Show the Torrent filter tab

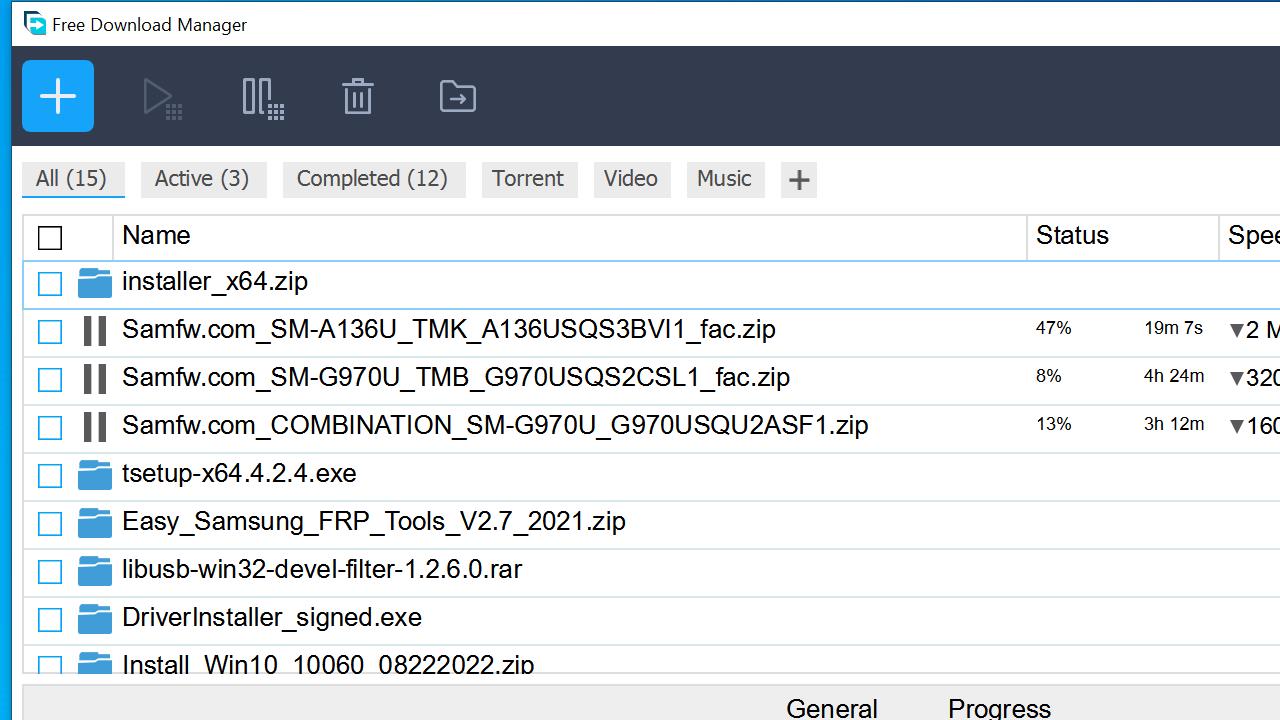pos(528,179)
